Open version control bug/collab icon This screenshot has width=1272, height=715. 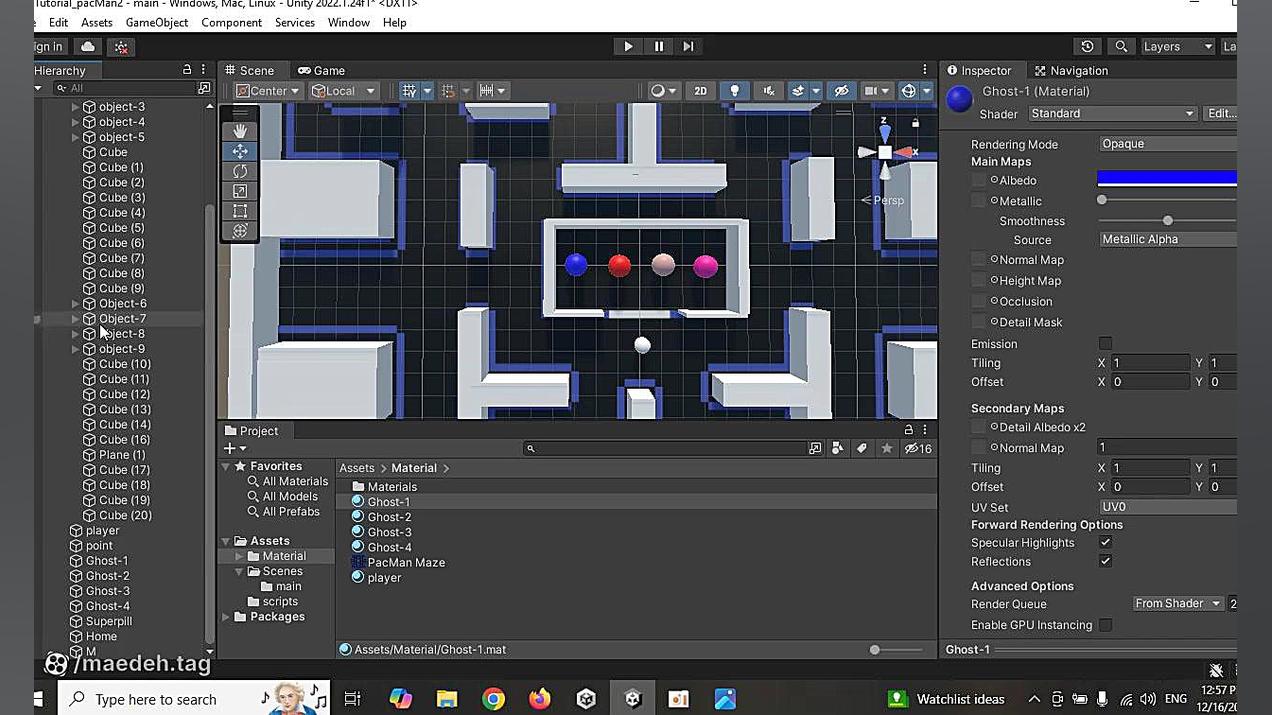point(121,47)
